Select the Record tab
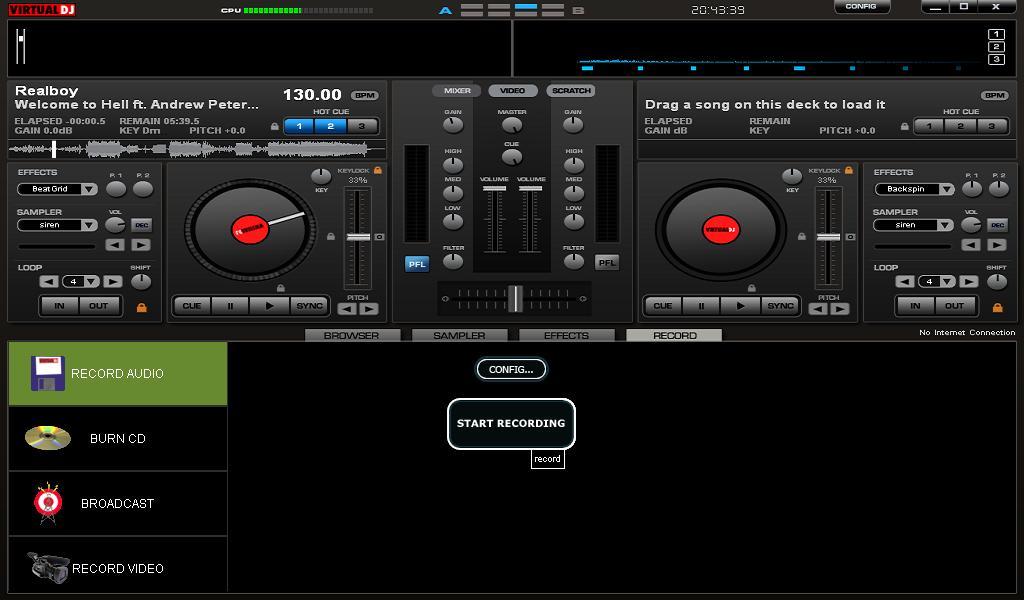The width and height of the screenshot is (1024, 600). pyautogui.click(x=674, y=335)
